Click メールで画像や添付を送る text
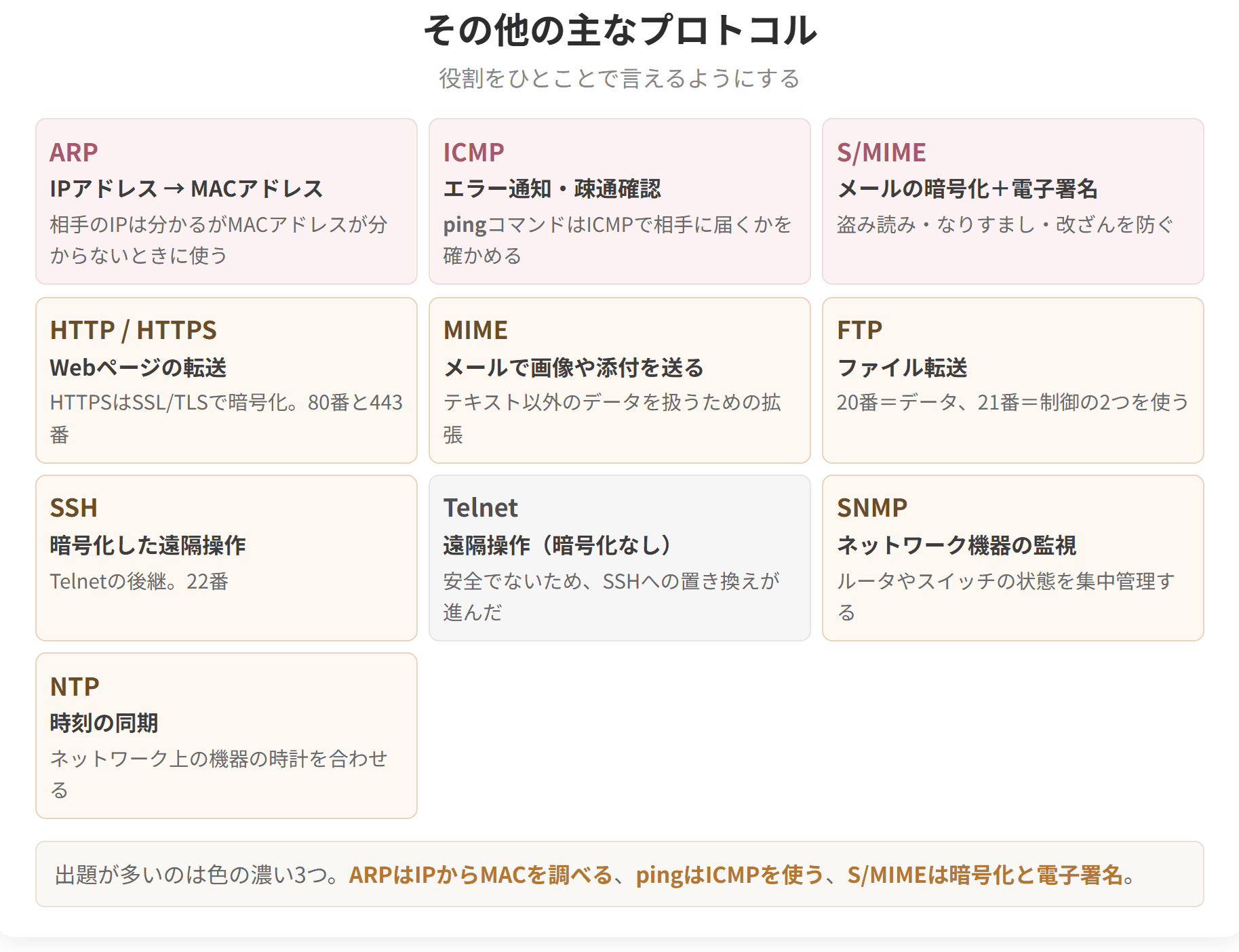The image size is (1239, 952). (x=573, y=368)
